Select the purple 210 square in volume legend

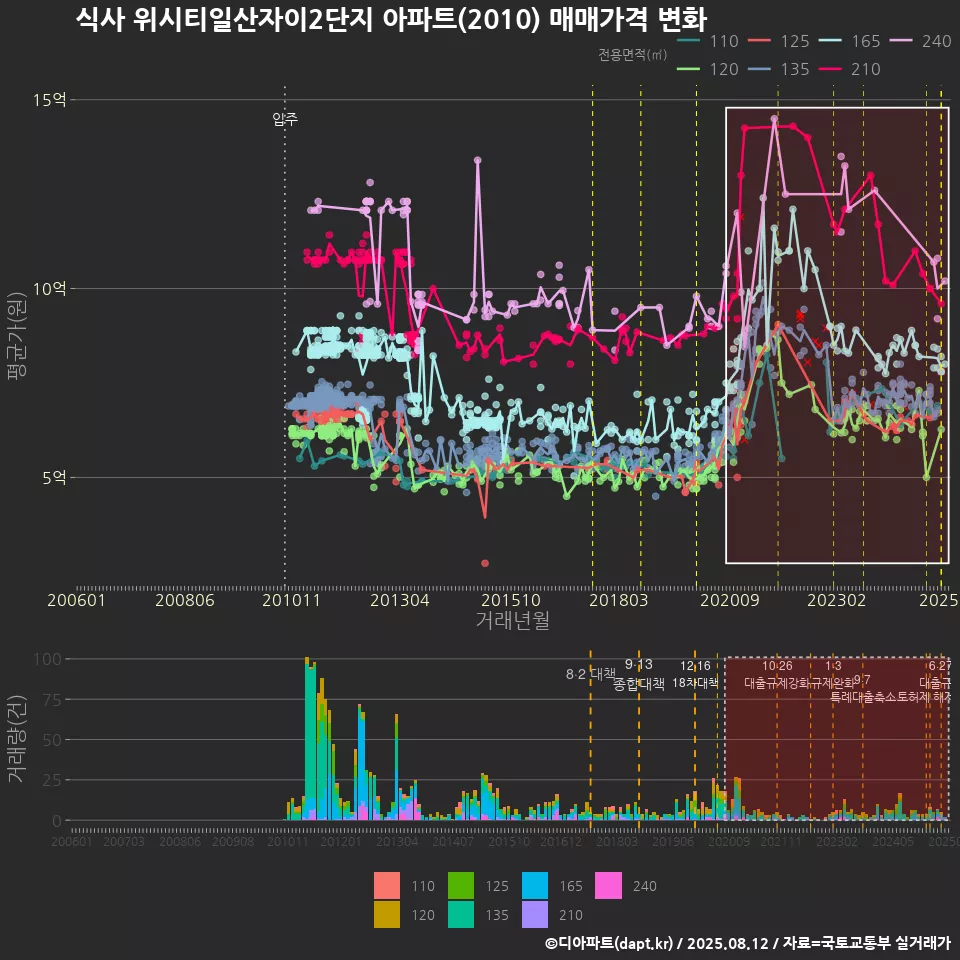[534, 914]
